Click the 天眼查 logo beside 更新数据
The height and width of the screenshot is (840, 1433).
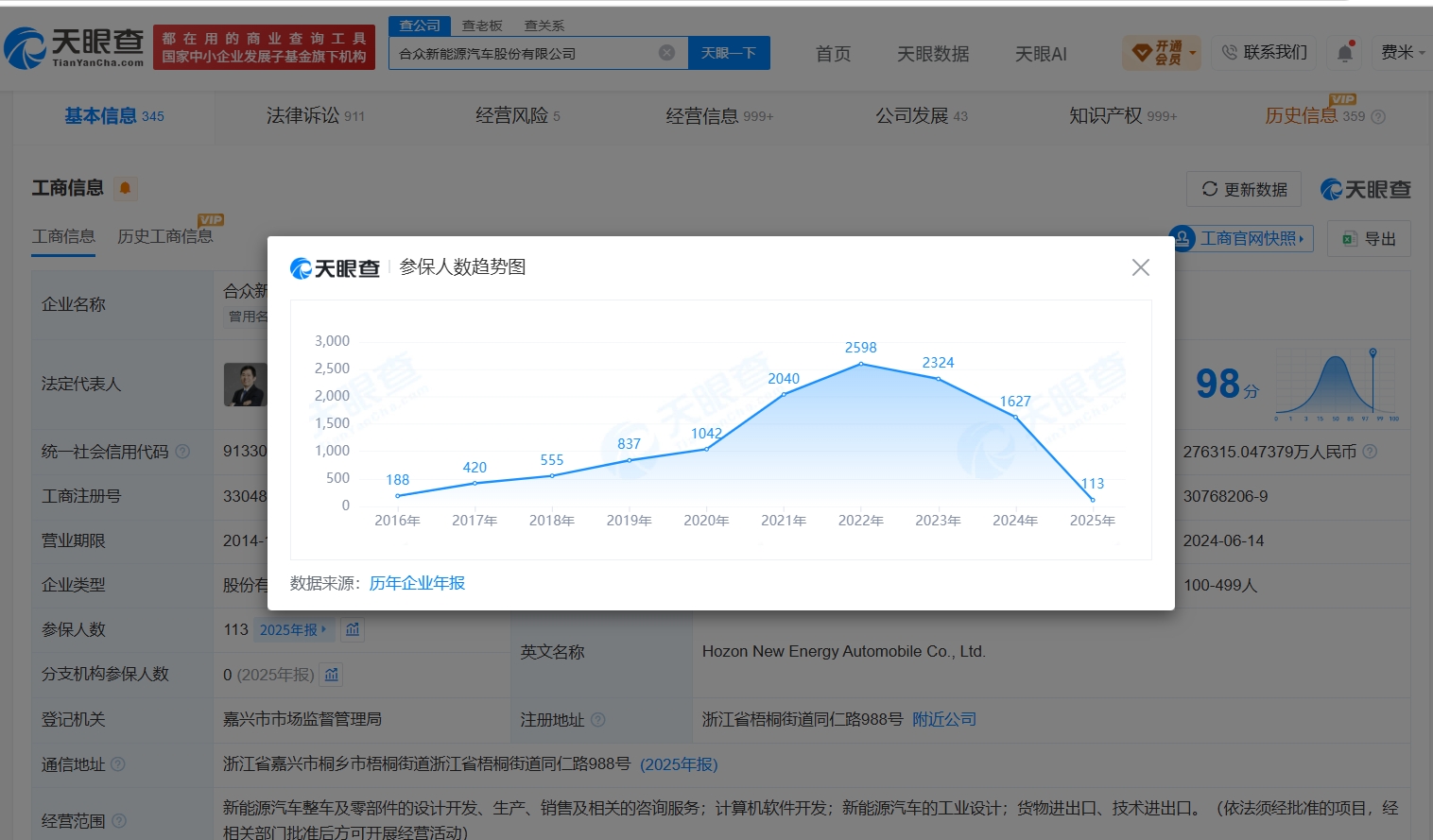[1366, 190]
